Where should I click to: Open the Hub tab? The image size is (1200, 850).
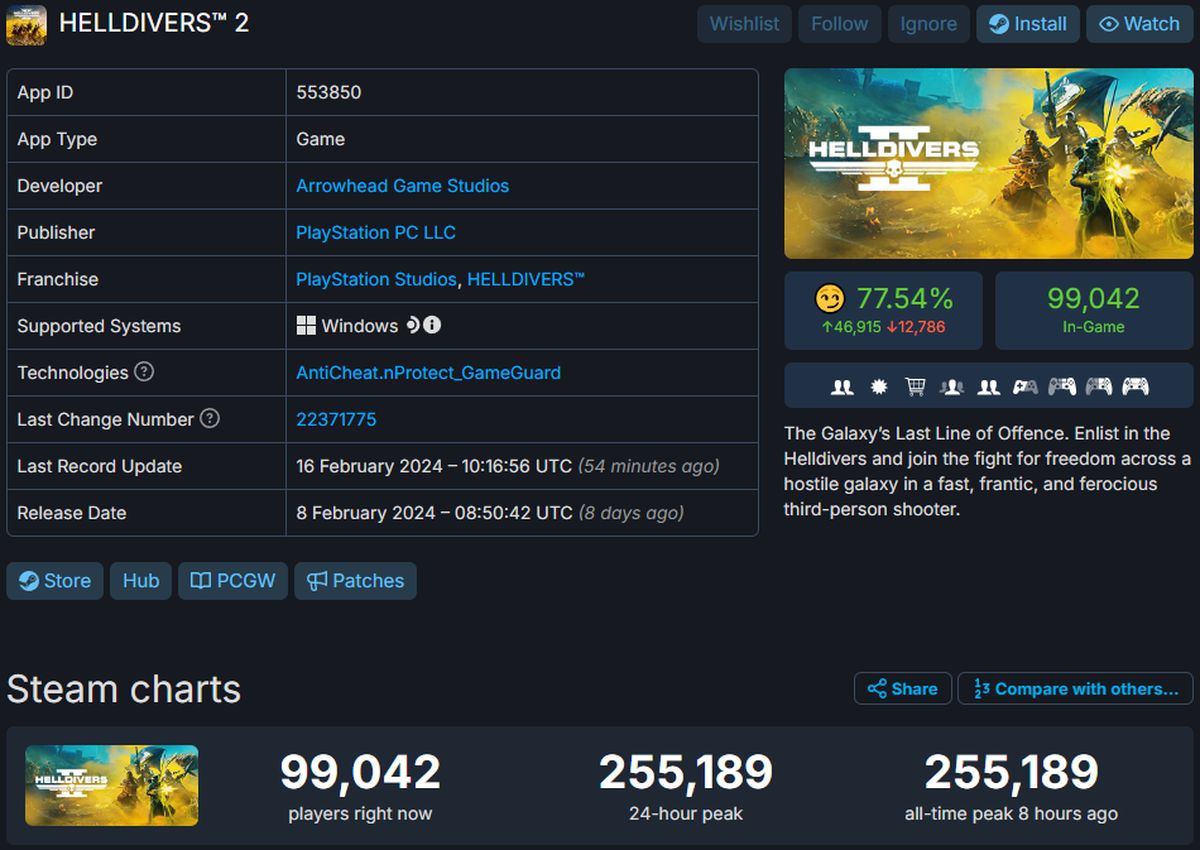point(140,581)
